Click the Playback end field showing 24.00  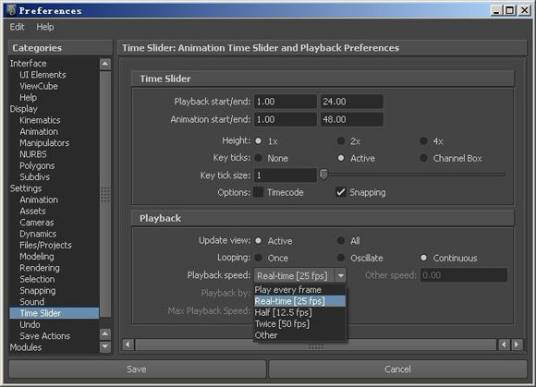(x=351, y=102)
